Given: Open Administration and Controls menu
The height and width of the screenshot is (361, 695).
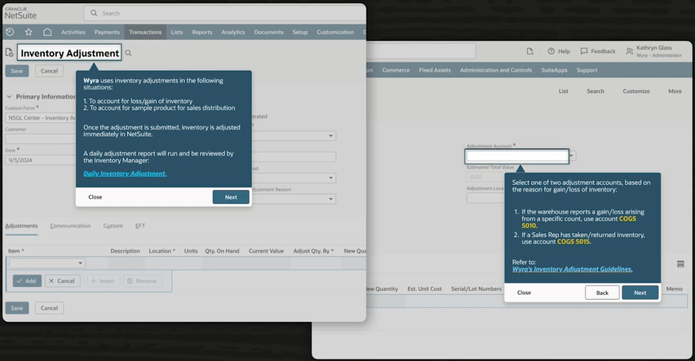Looking at the screenshot, I should coord(496,70).
